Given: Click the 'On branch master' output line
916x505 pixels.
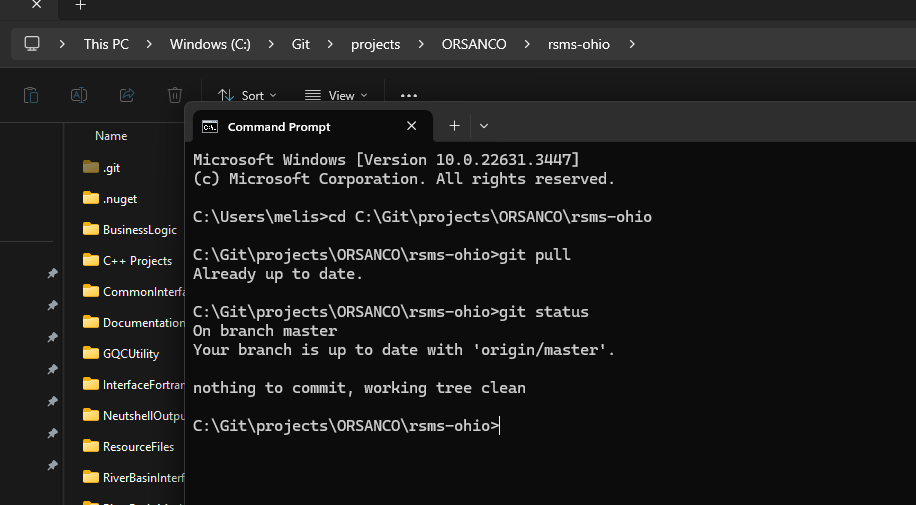Looking at the screenshot, I should [x=265, y=331].
